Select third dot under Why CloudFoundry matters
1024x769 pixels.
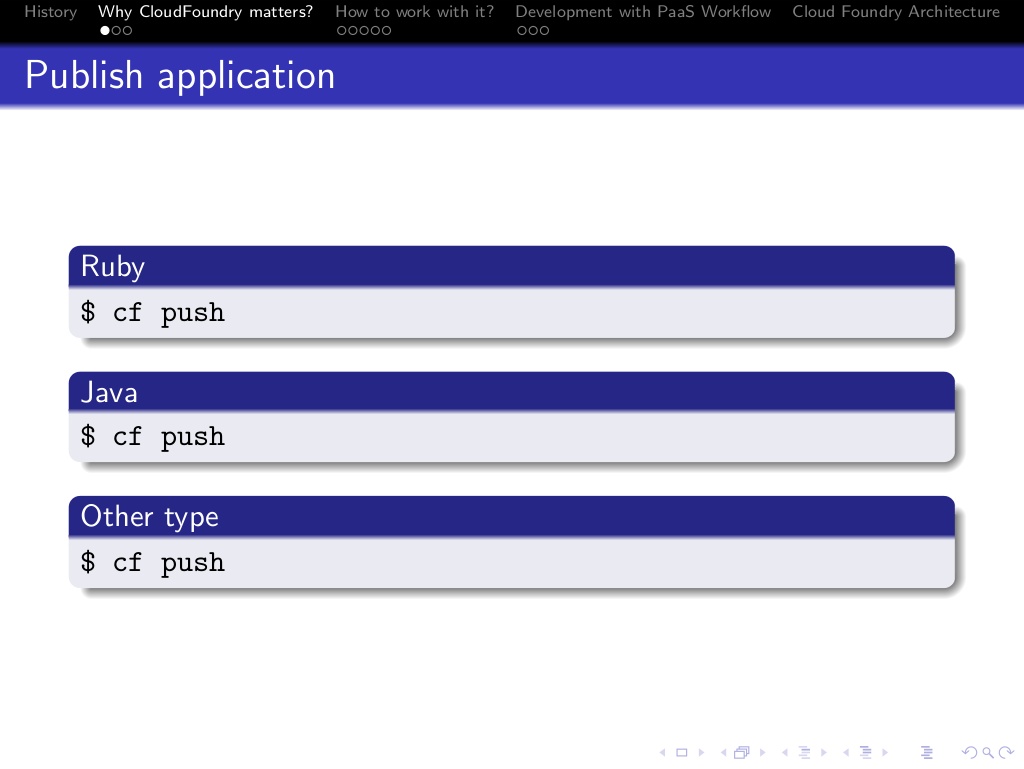[127, 30]
